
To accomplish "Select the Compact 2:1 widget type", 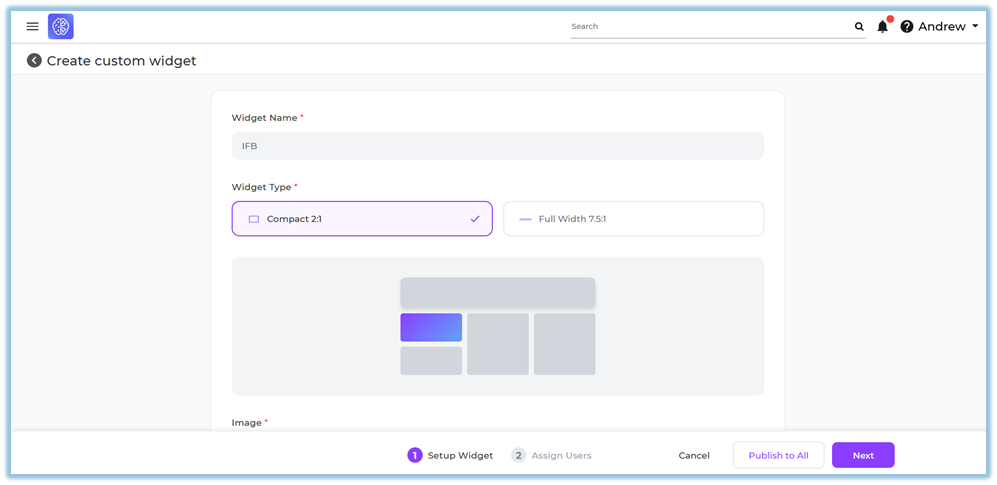I will pos(361,219).
